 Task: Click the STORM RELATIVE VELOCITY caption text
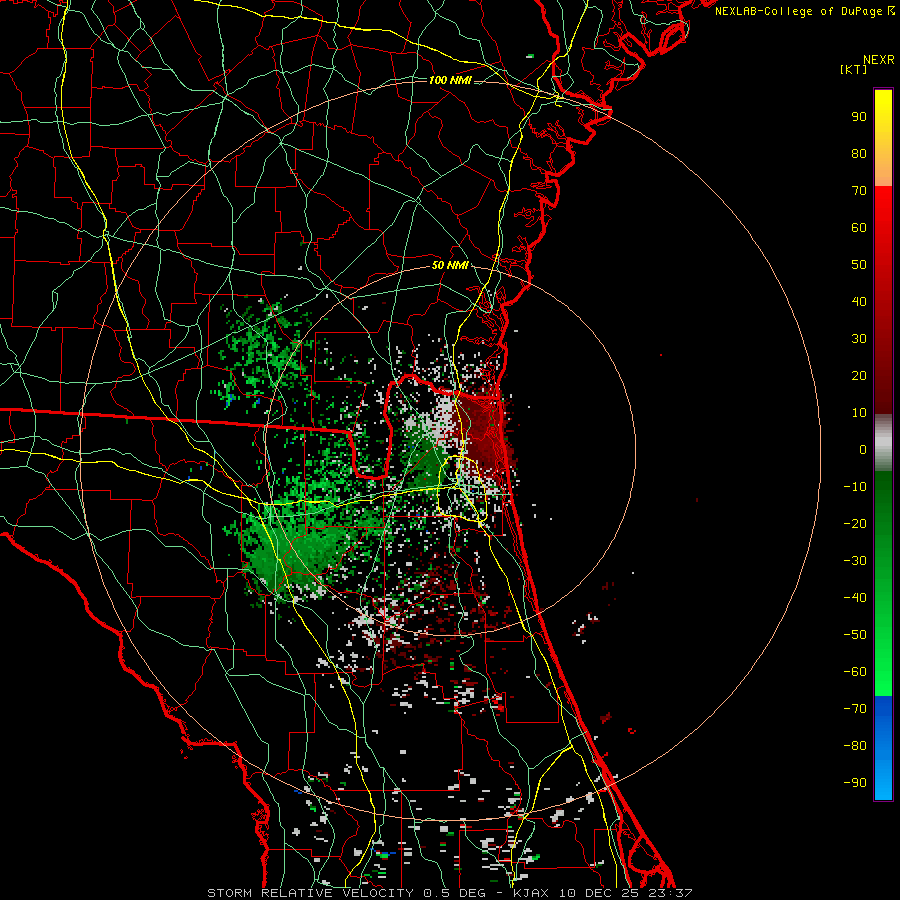pos(310,893)
